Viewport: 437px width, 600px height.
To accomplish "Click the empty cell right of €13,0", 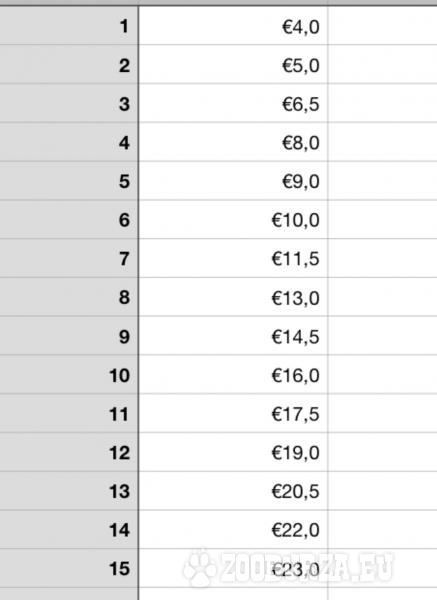I will click(x=383, y=297).
